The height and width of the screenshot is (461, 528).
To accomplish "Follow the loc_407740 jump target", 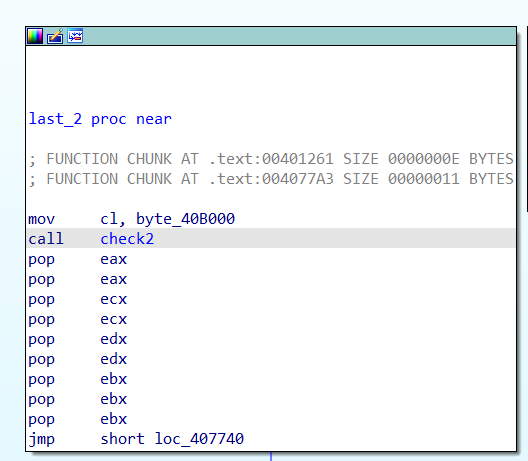I will (x=199, y=439).
